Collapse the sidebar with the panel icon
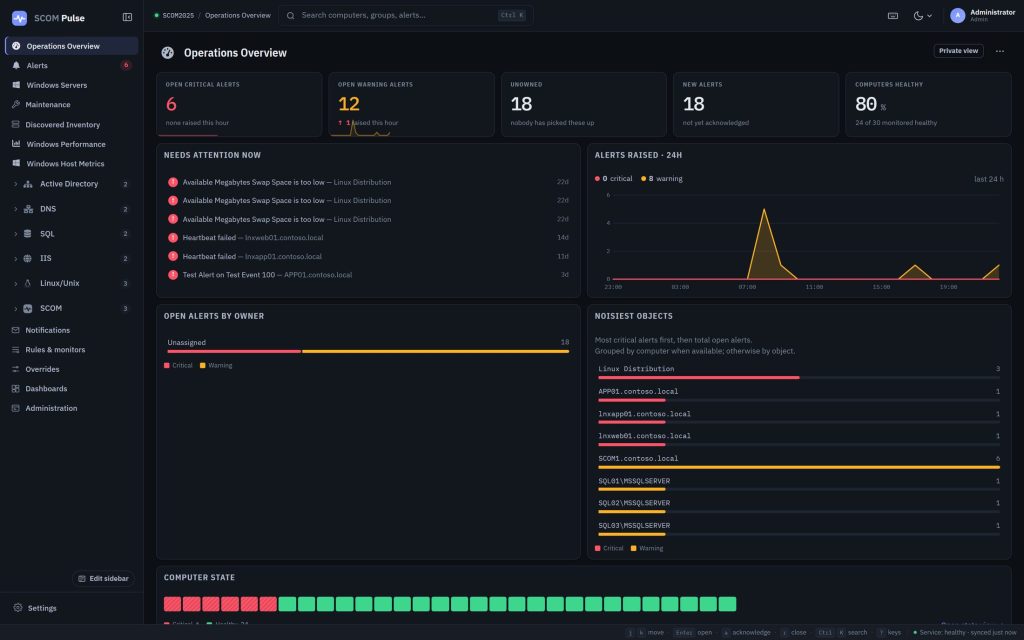Image resolution: width=1024 pixels, height=640 pixels. coord(127,17)
